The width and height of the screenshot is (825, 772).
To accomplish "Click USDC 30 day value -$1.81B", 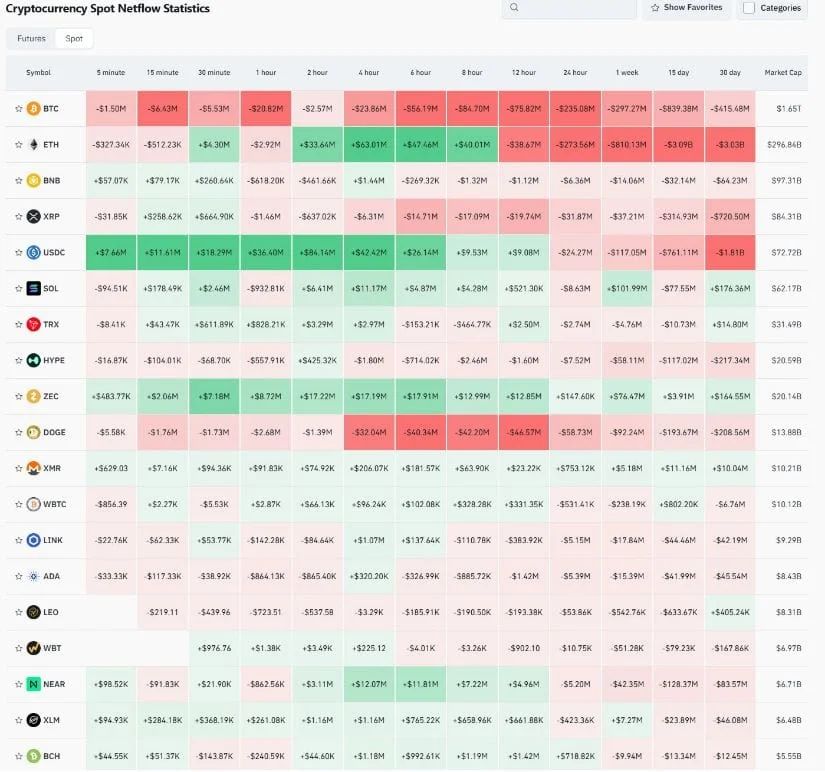I will click(730, 253).
